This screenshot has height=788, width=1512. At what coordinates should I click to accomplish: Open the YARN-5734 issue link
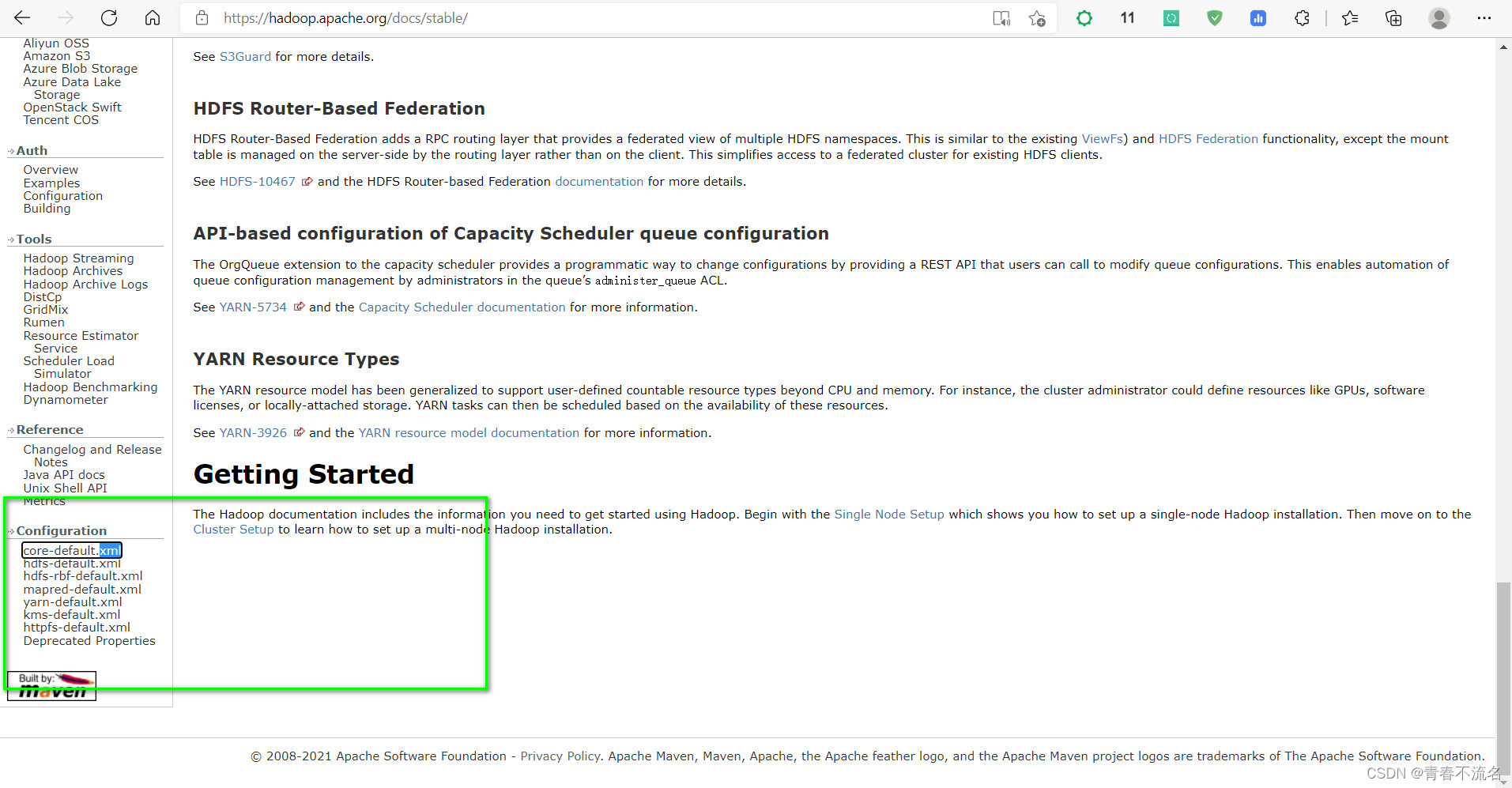click(253, 307)
